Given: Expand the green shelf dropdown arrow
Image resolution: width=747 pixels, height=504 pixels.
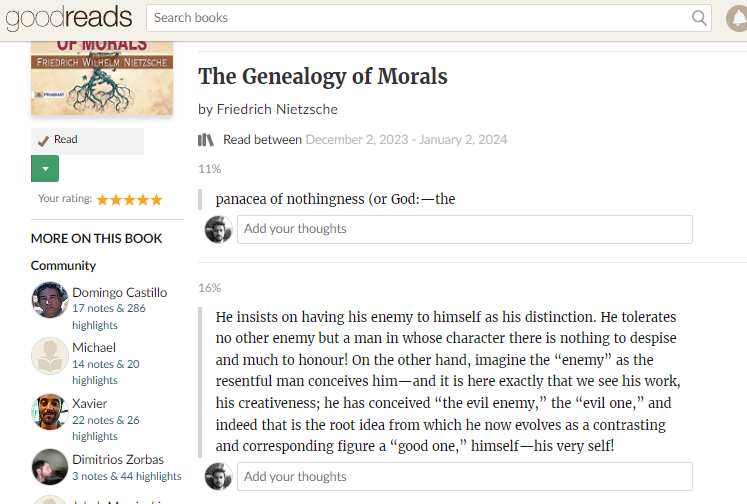Looking at the screenshot, I should tap(45, 169).
